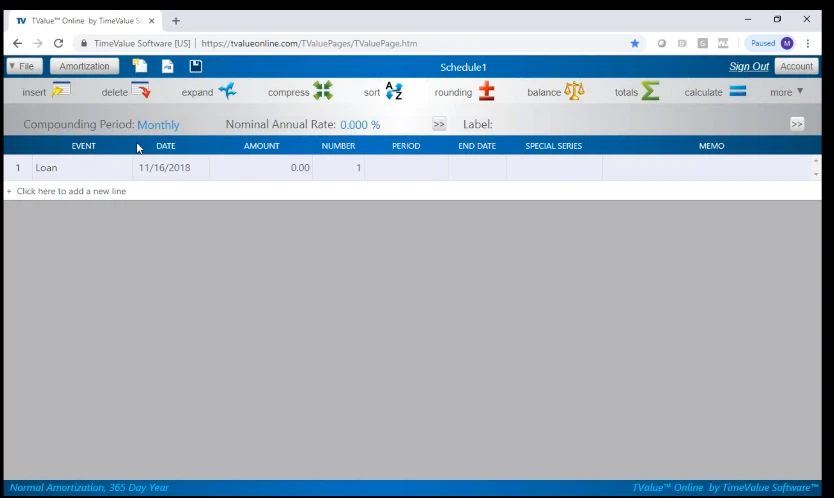Save schedule with floppy disk icon
This screenshot has height=498, width=834.
(x=196, y=67)
